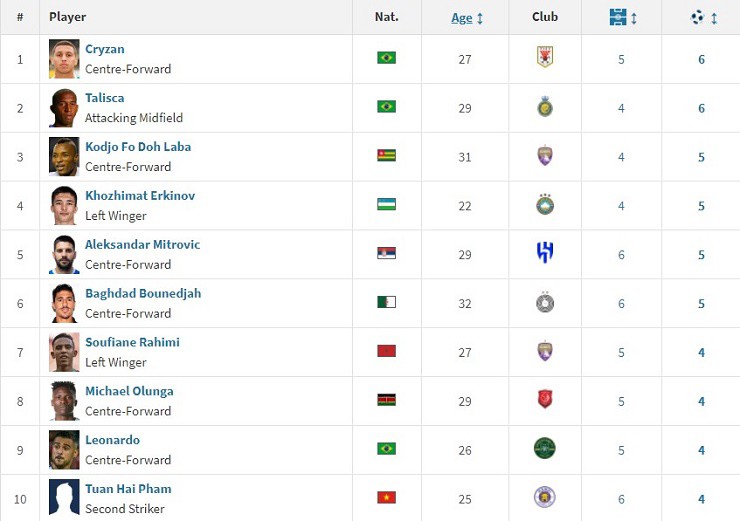Viewport: 740px width, 521px height.
Task: Click Khozhimat Erkinov's club crest
Action: pos(545,205)
